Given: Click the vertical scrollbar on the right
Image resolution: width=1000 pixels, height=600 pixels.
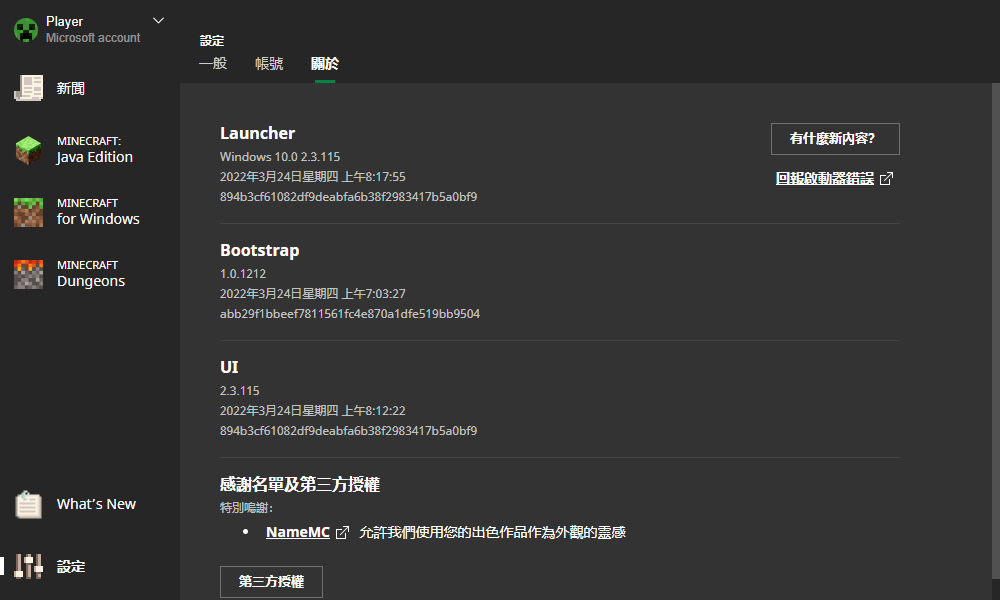Looking at the screenshot, I should coord(996,332).
